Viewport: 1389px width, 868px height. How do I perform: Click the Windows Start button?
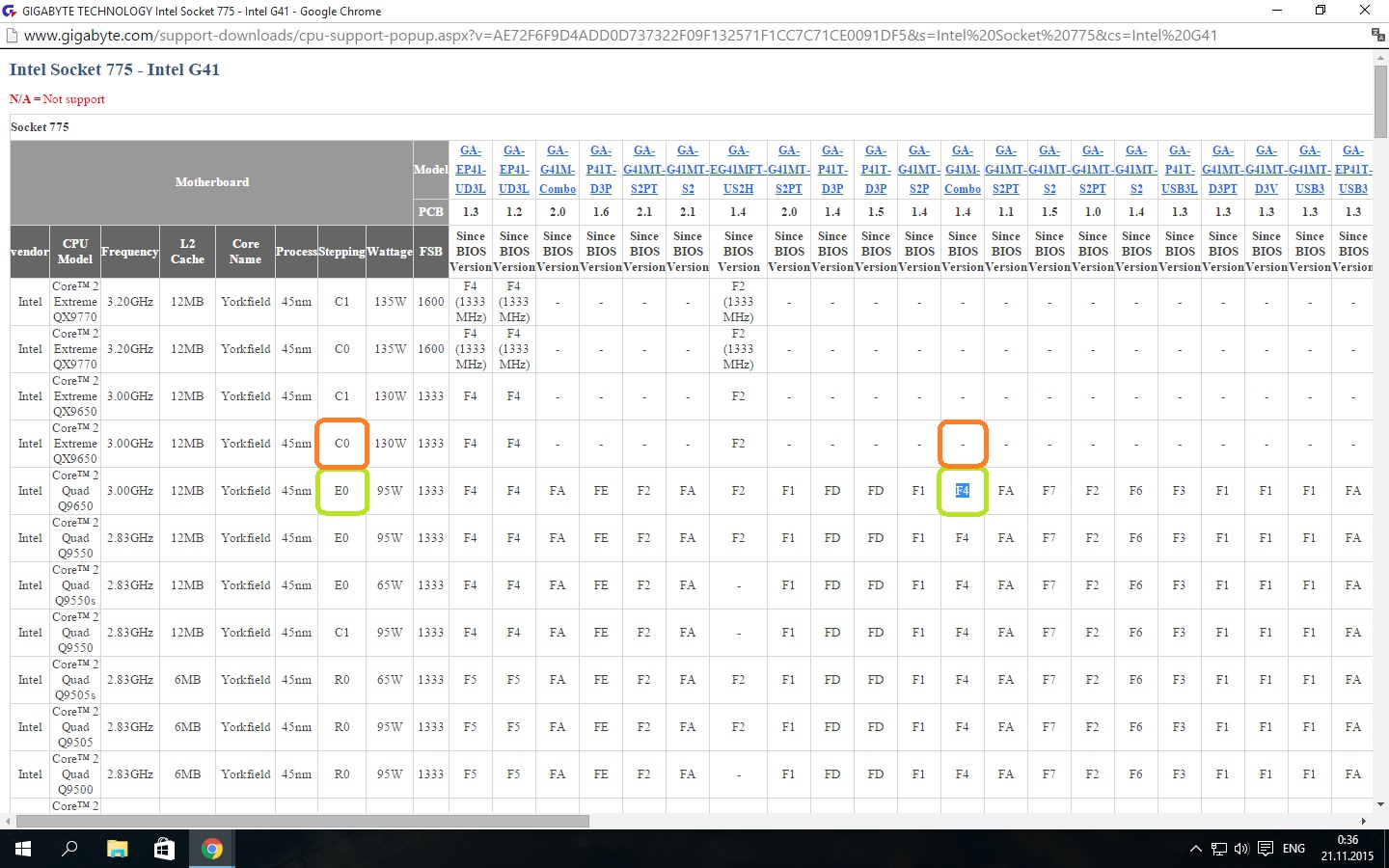tap(22, 849)
